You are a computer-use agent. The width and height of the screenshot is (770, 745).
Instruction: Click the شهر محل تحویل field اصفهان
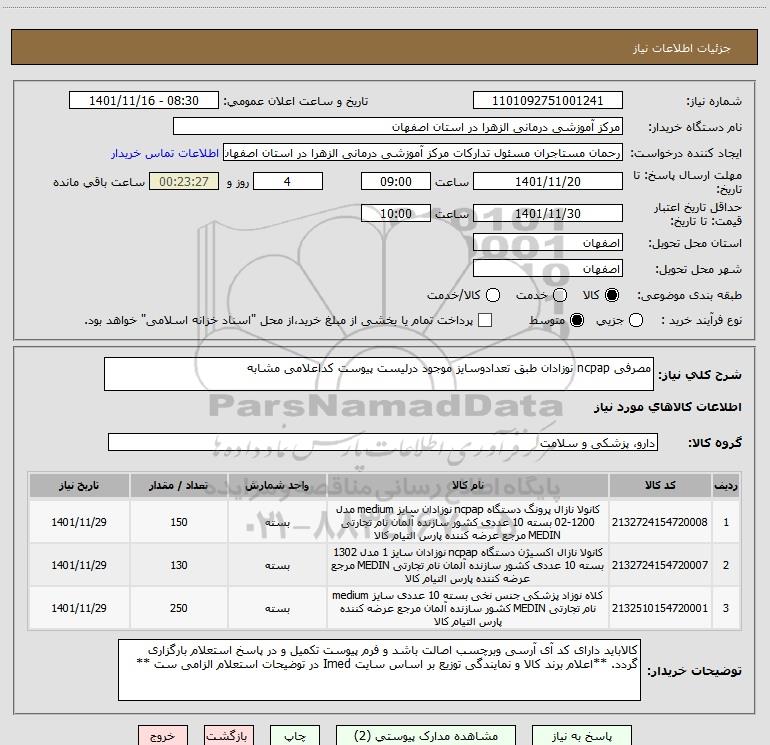click(548, 269)
